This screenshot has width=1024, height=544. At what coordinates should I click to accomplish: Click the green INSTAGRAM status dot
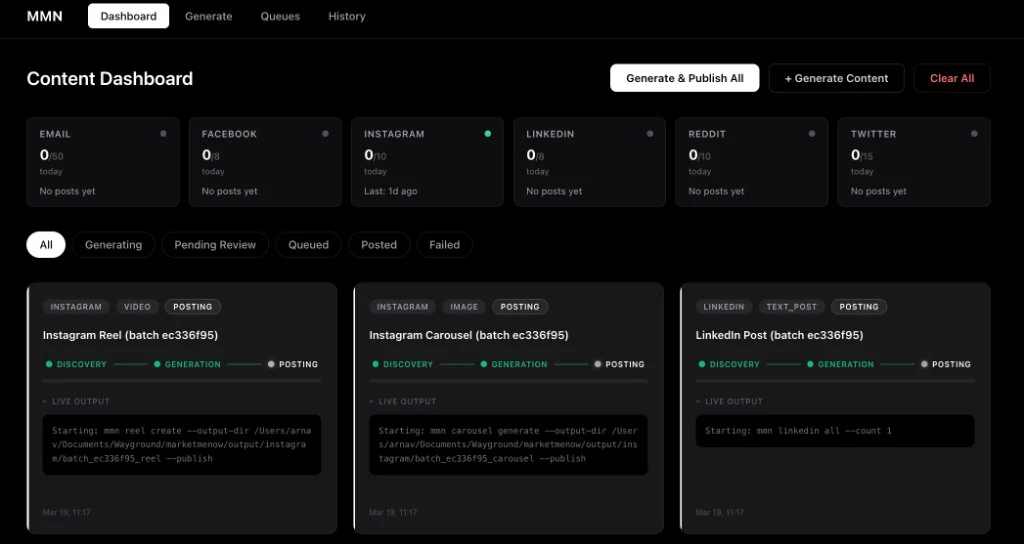(488, 134)
